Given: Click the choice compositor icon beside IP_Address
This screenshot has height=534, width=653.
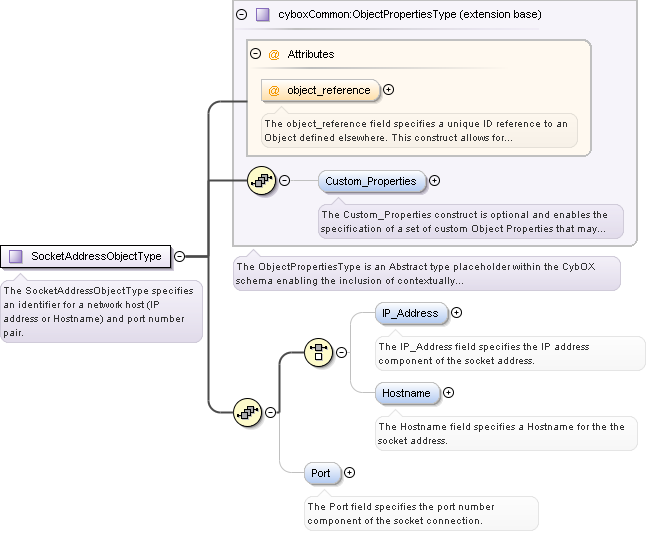Looking at the screenshot, I should [x=317, y=352].
